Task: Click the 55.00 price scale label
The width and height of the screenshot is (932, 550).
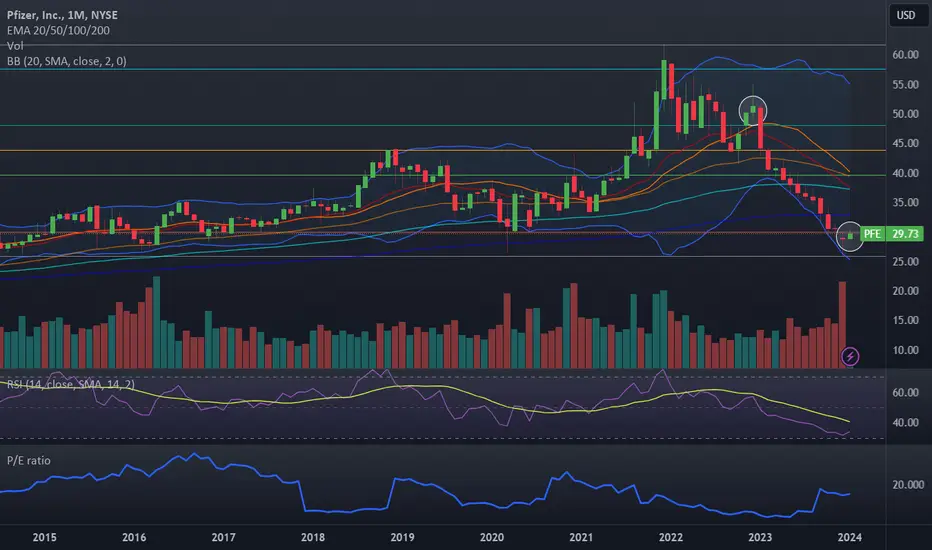Action: point(905,84)
